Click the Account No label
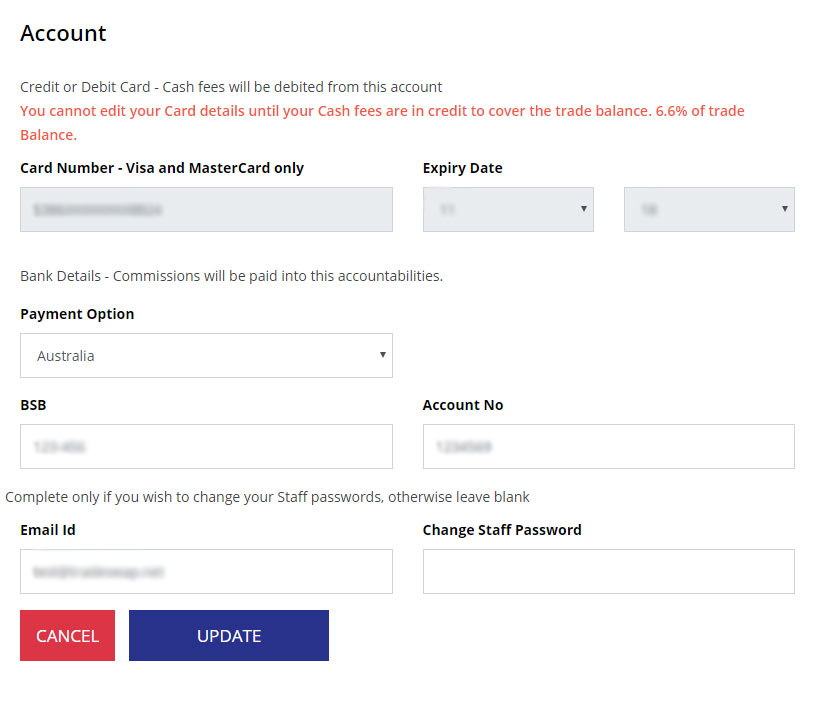This screenshot has width=818, height=704. (x=463, y=405)
